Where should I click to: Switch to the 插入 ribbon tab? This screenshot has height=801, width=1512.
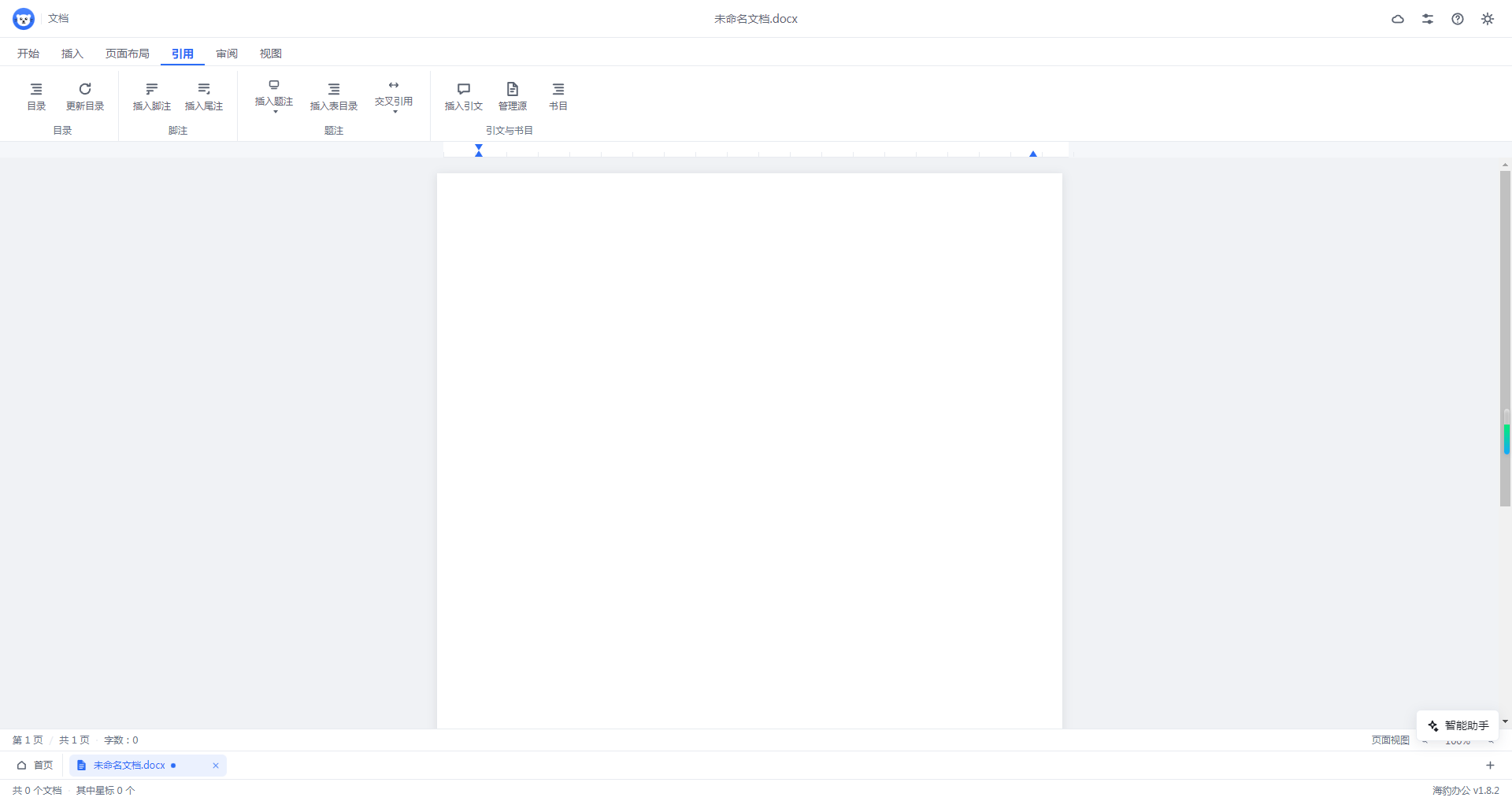(72, 54)
